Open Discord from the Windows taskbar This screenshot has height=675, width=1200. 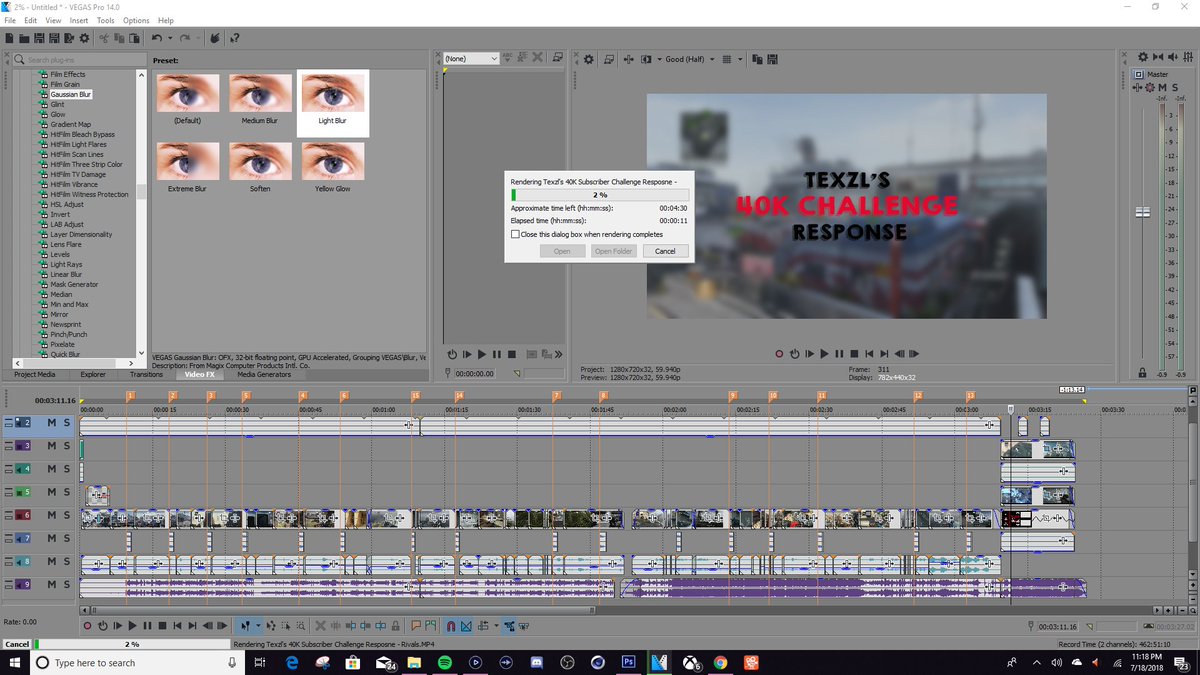tap(537, 662)
